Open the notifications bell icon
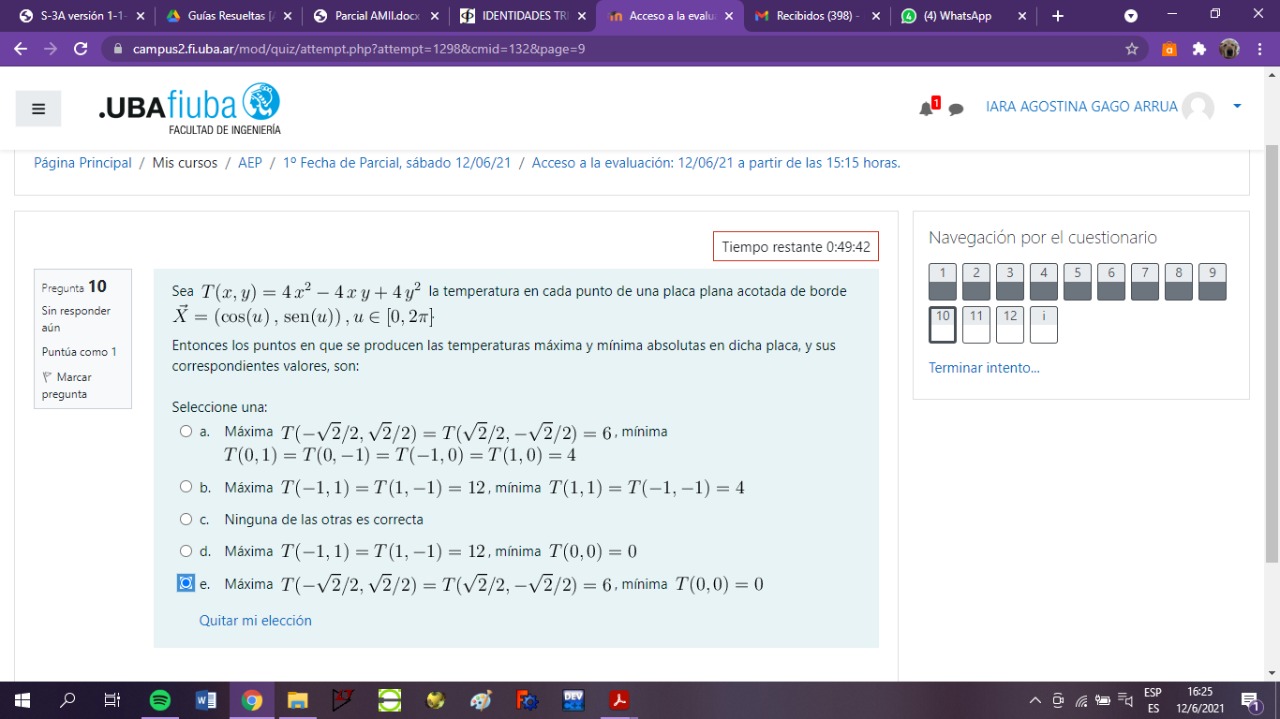The height and width of the screenshot is (719, 1280). tap(927, 108)
